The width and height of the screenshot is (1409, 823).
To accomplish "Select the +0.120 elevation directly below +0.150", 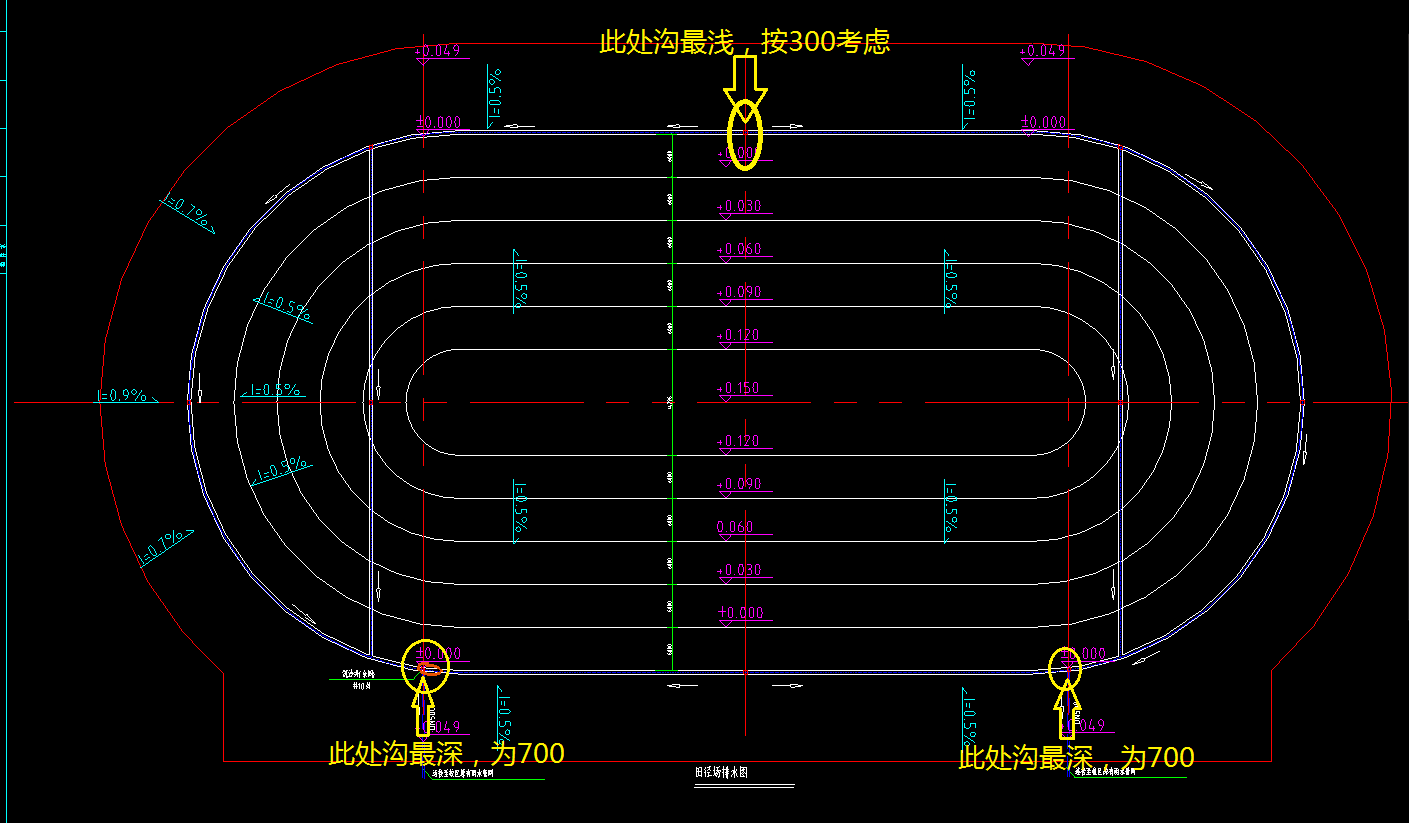I will [739, 441].
